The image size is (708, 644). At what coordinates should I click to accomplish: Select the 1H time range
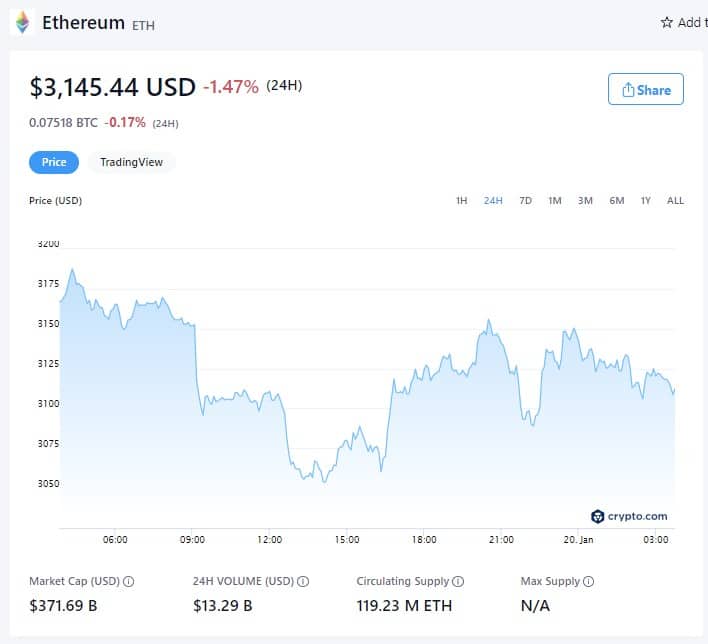pyautogui.click(x=461, y=201)
